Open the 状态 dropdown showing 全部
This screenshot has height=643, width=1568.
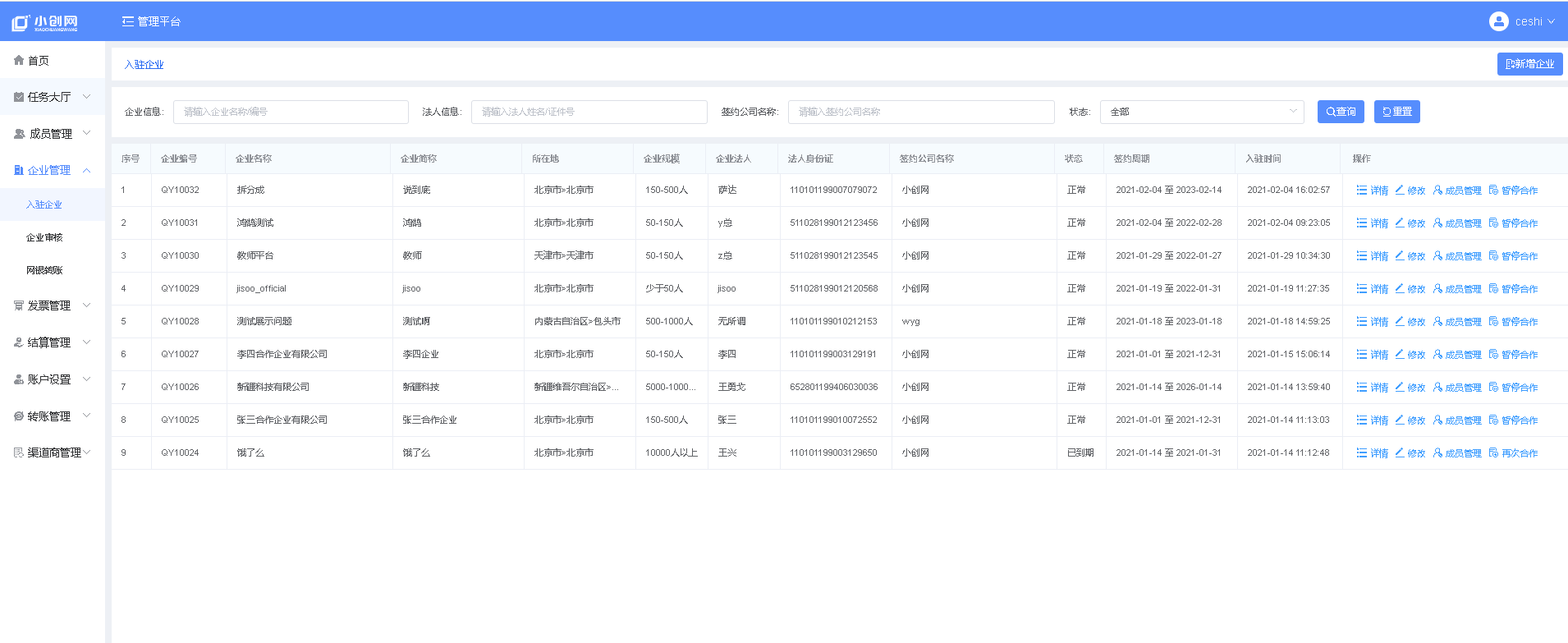pos(1201,112)
